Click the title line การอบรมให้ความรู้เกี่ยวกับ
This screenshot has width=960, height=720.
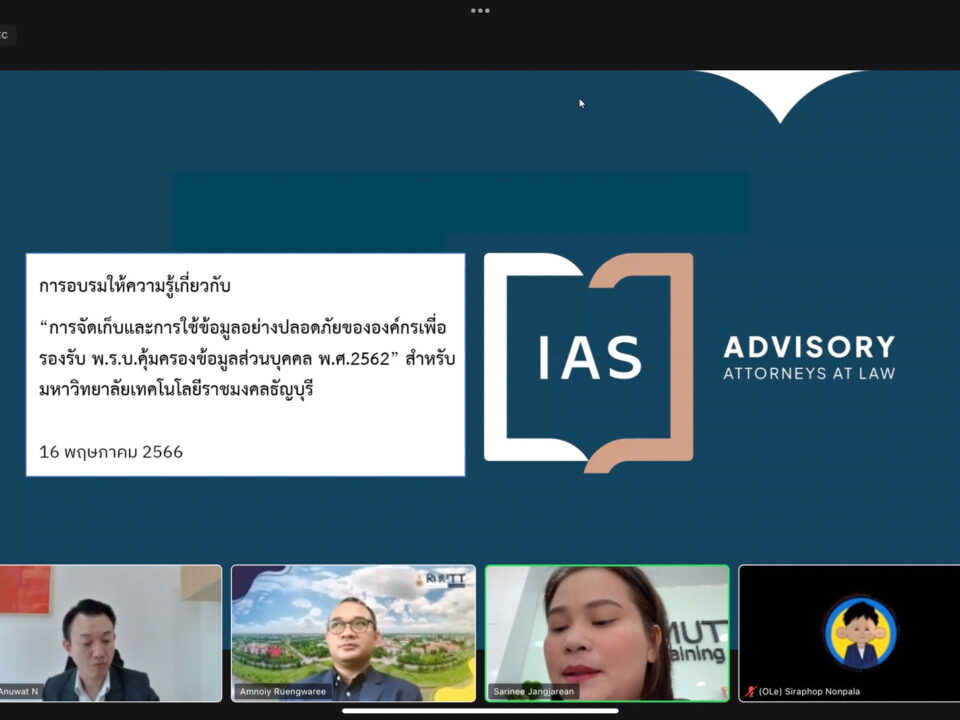click(x=135, y=286)
